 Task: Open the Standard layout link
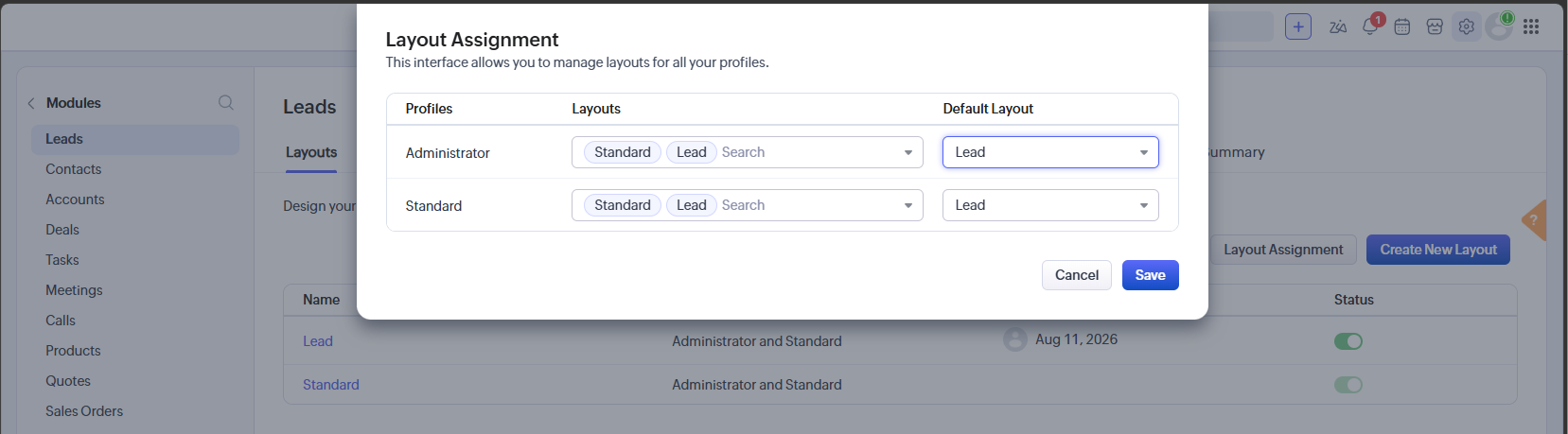pyautogui.click(x=331, y=385)
